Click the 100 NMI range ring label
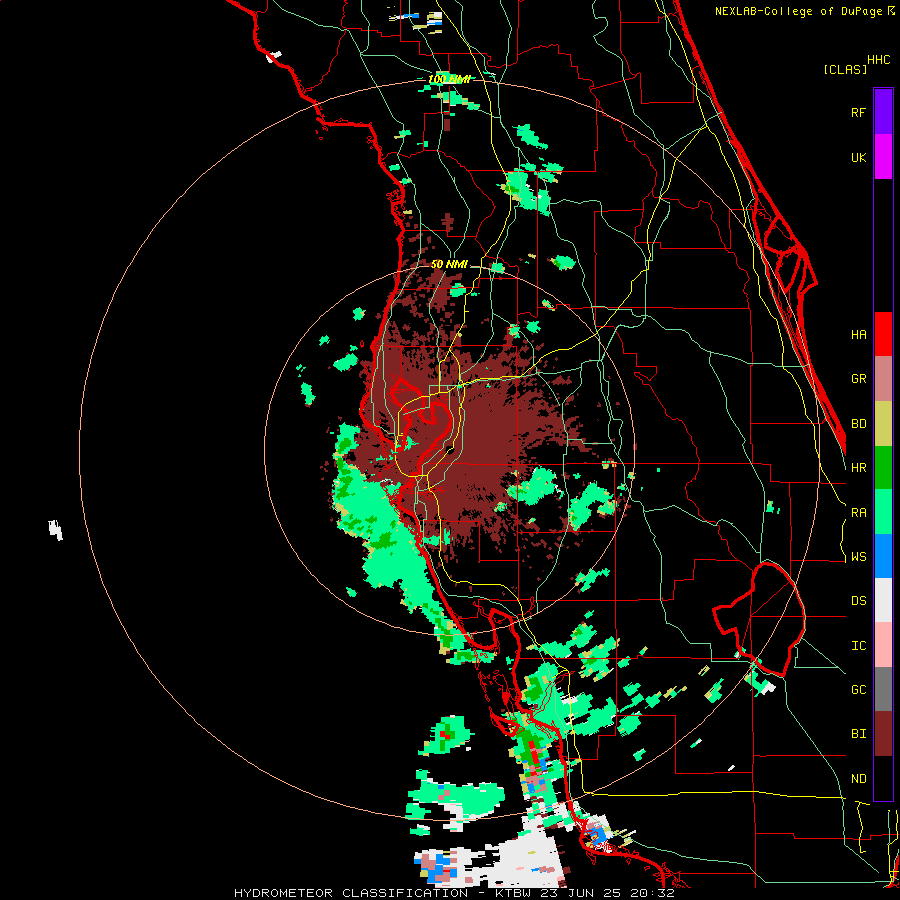Image resolution: width=900 pixels, height=900 pixels. point(449,79)
